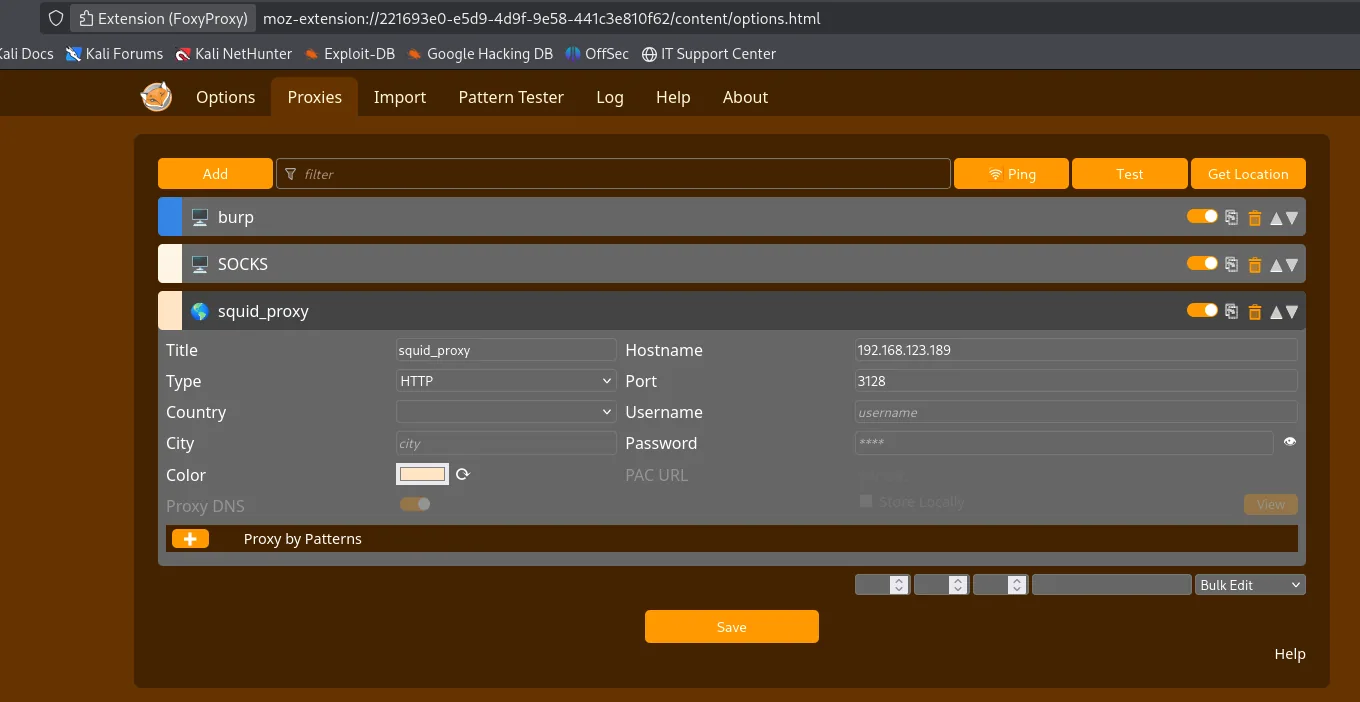The width and height of the screenshot is (1360, 702).
Task: Toggle the Proxy DNS switch
Action: pos(415,504)
